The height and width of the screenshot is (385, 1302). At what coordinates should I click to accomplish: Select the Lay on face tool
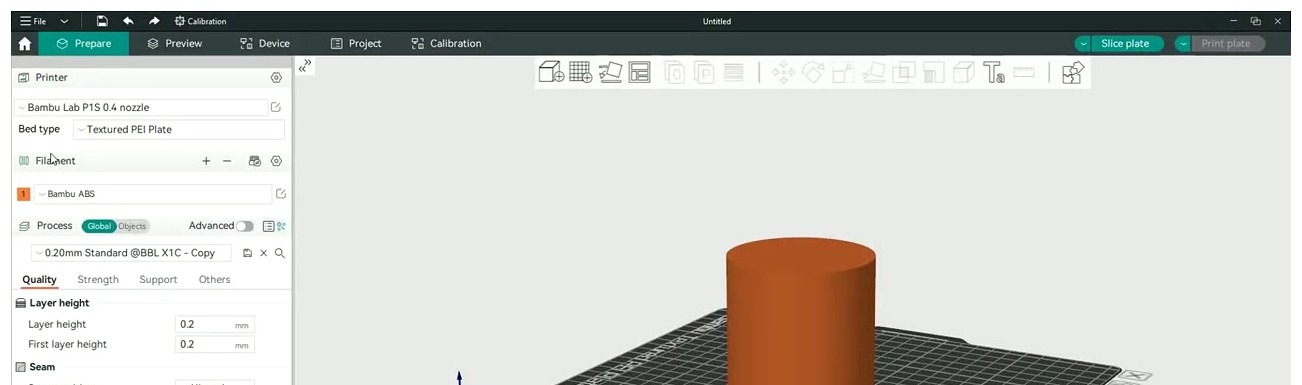pyautogui.click(x=873, y=72)
